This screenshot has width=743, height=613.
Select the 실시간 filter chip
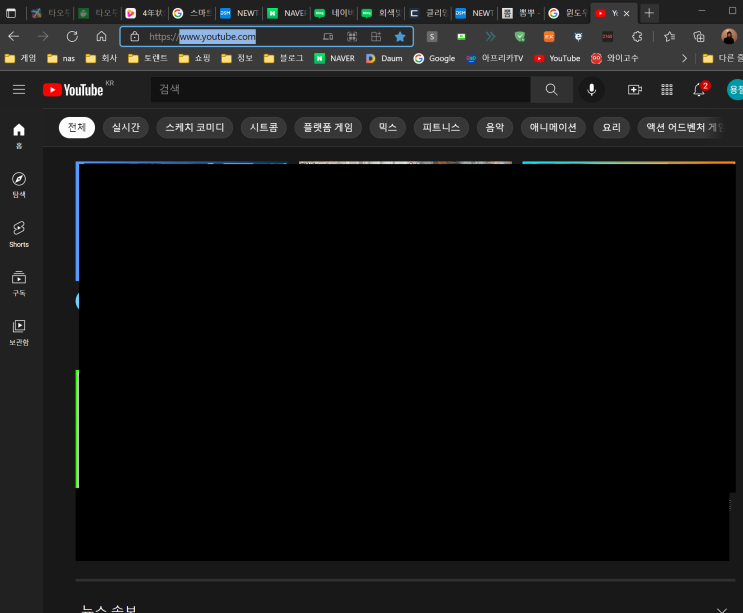click(126, 127)
